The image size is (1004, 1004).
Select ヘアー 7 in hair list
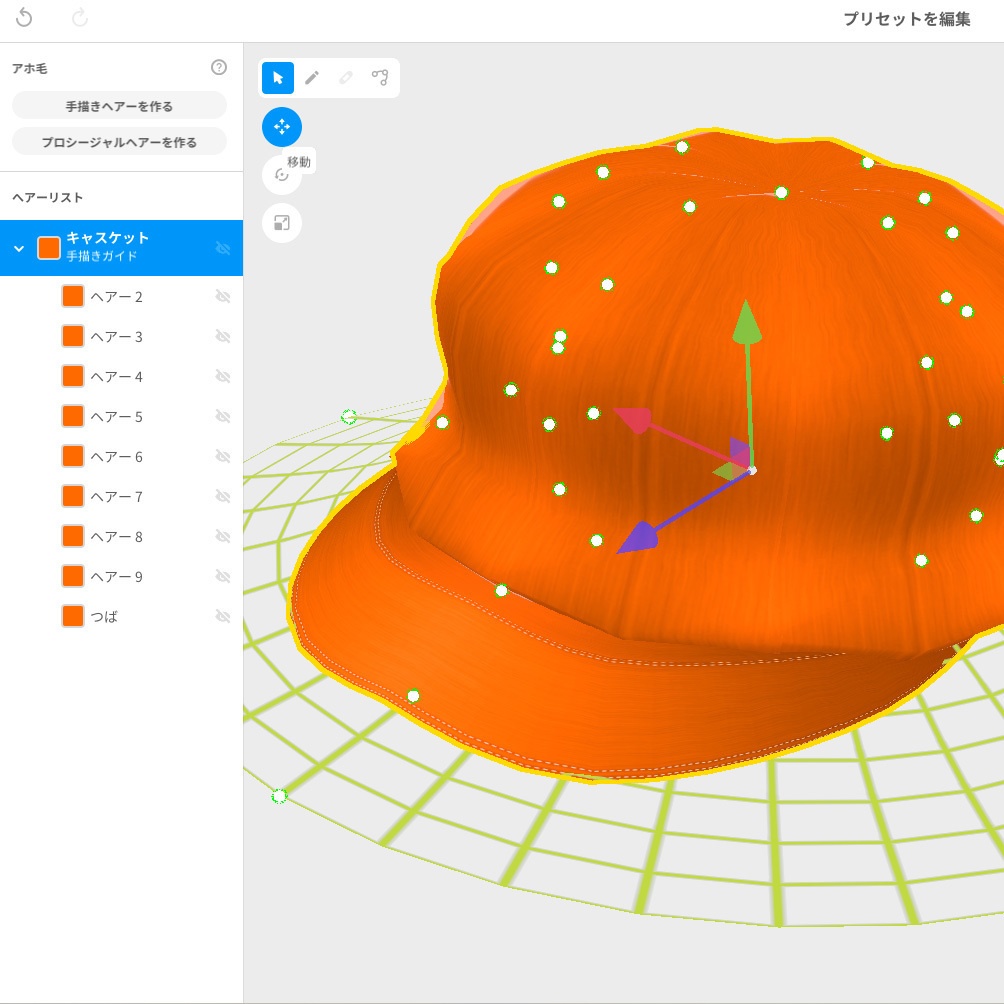tap(122, 496)
